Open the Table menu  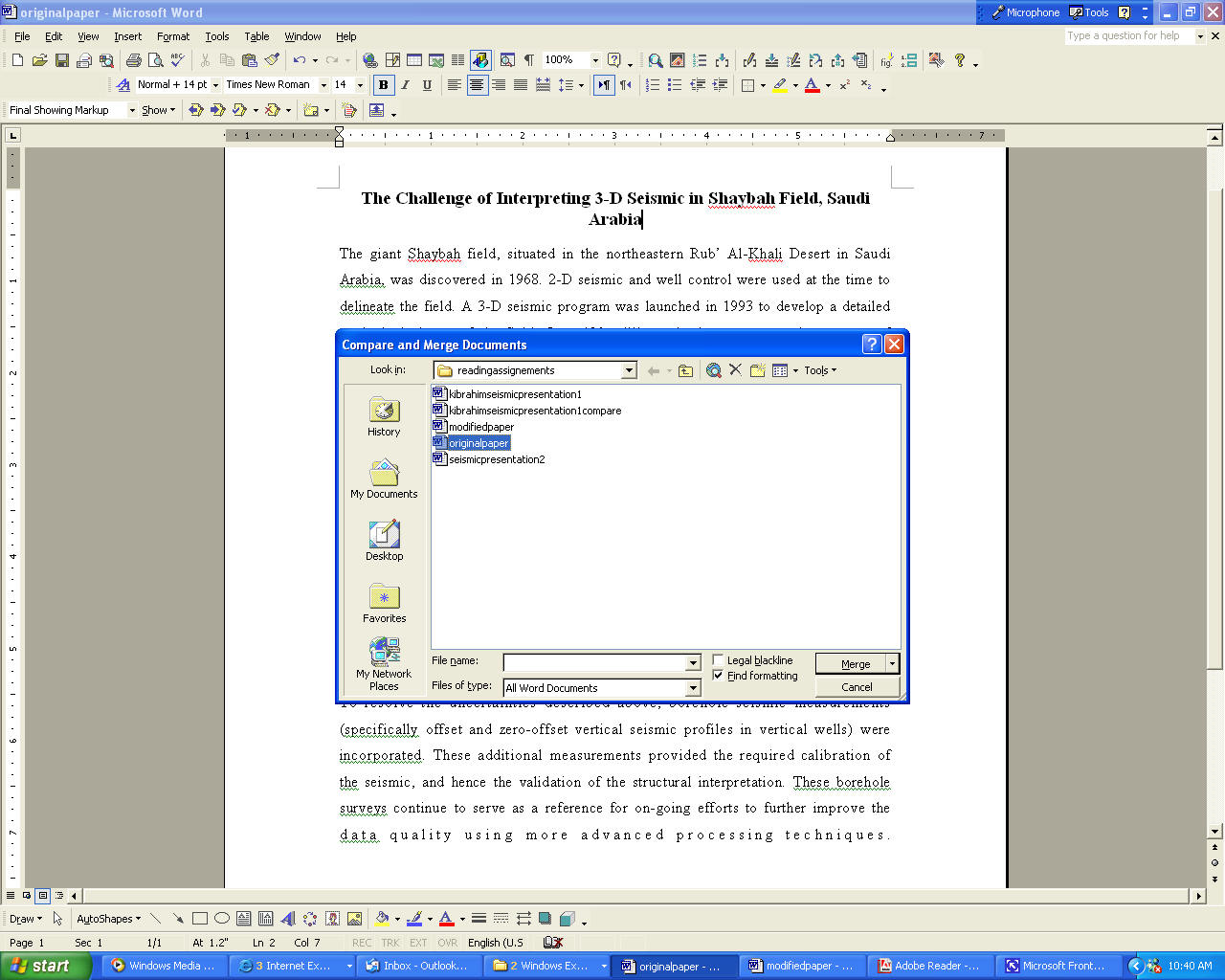256,36
